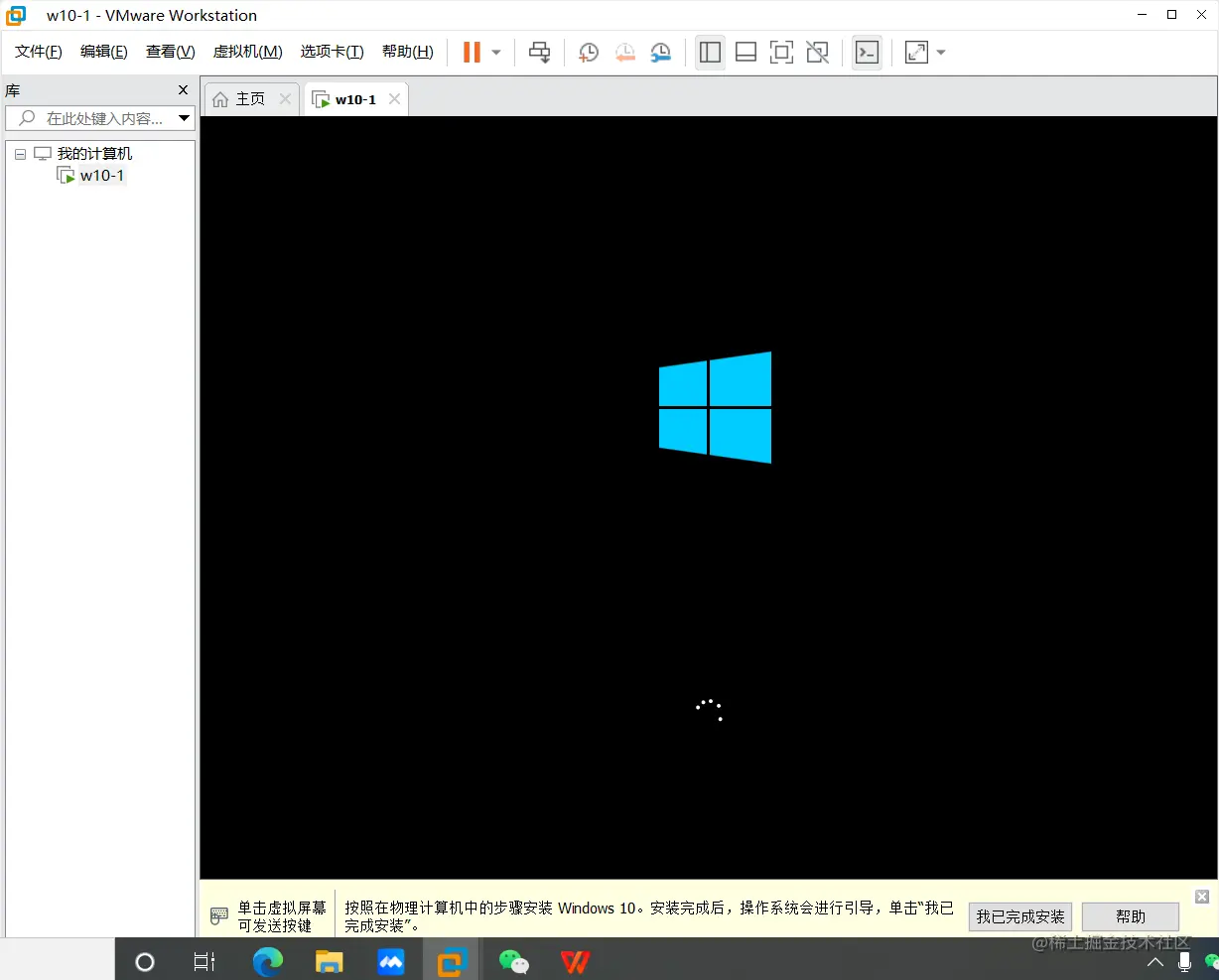Open the 编辑(E) menu

pyautogui.click(x=104, y=52)
